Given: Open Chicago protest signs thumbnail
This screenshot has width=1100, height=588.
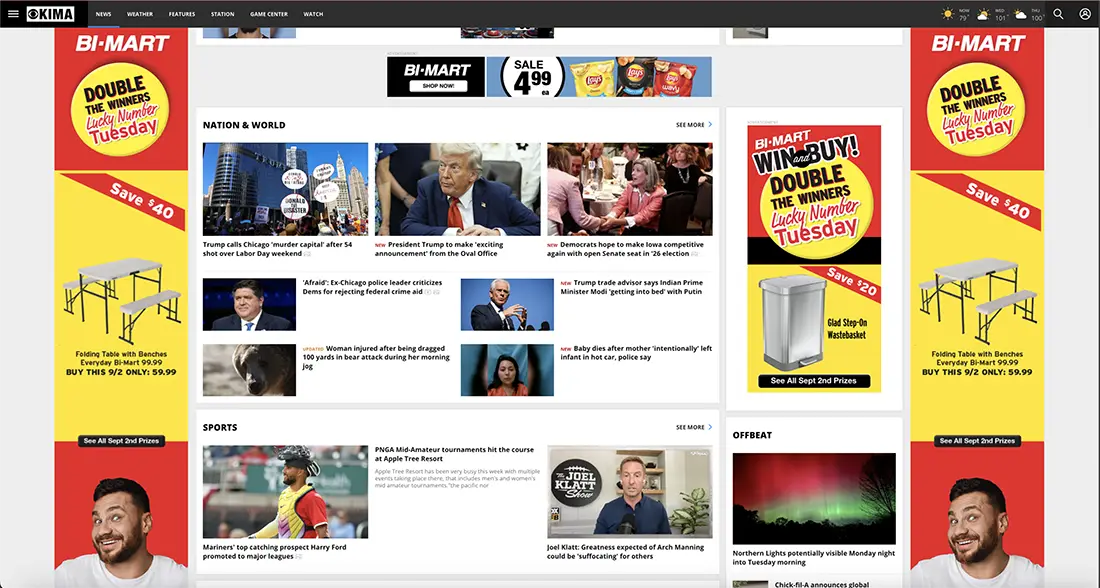Looking at the screenshot, I should coord(286,189).
